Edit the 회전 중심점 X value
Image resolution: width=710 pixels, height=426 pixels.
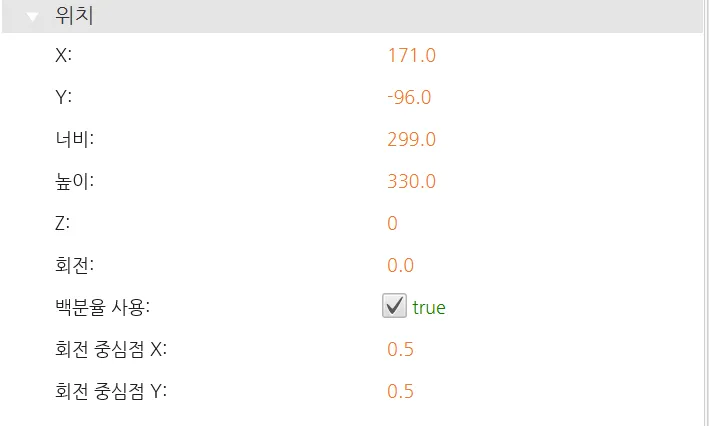click(x=400, y=349)
